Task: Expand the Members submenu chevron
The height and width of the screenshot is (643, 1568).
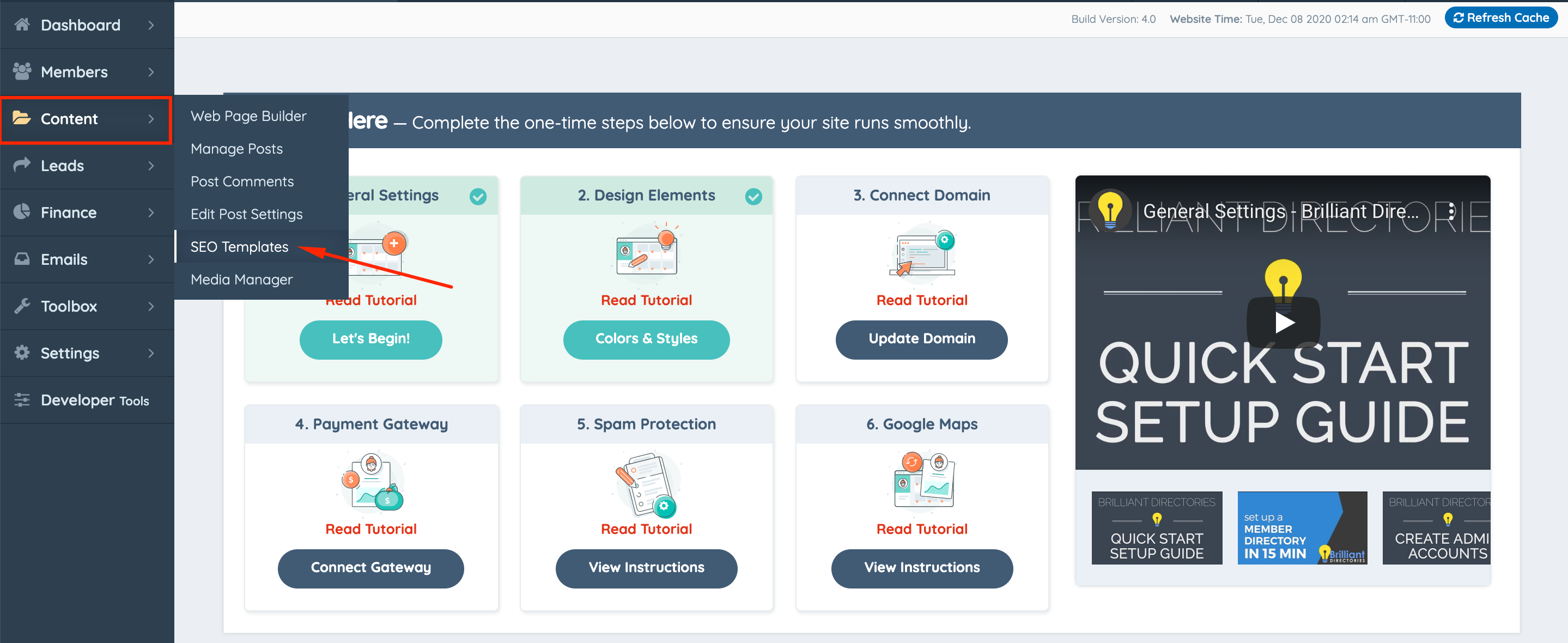Action: tap(151, 72)
